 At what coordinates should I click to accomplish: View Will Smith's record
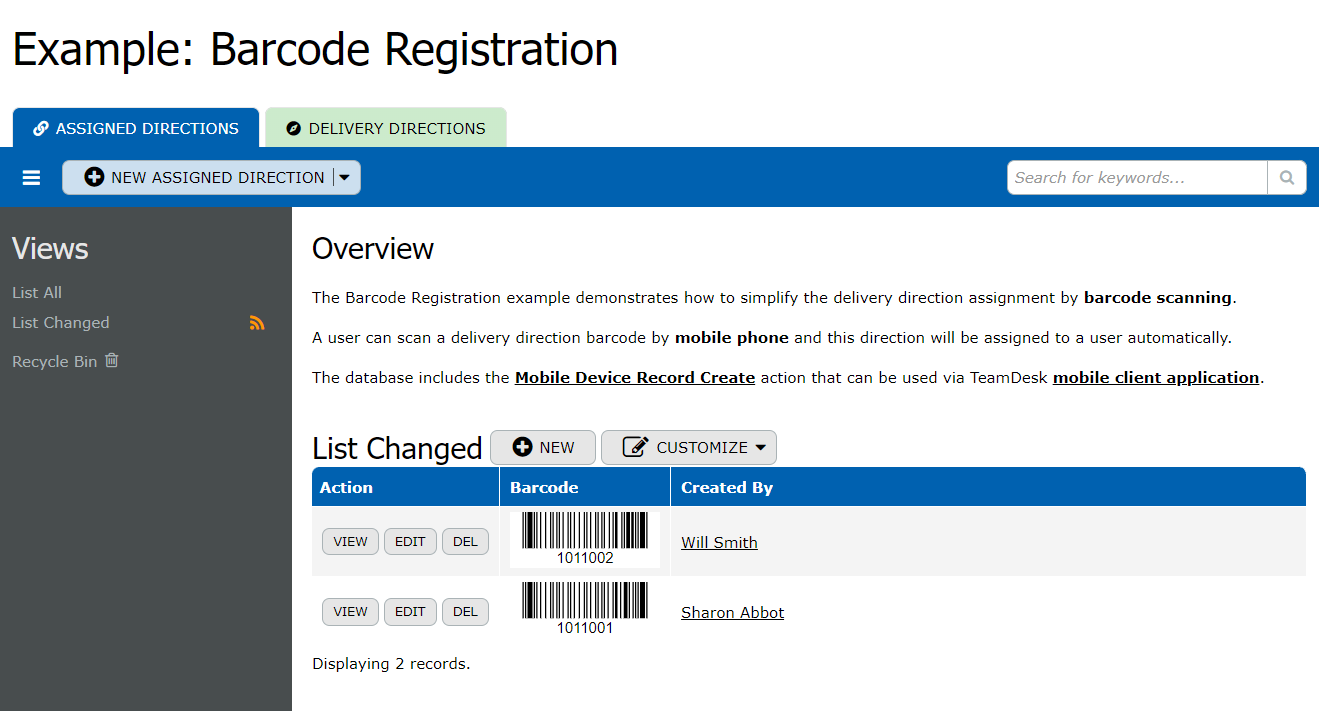(x=350, y=542)
